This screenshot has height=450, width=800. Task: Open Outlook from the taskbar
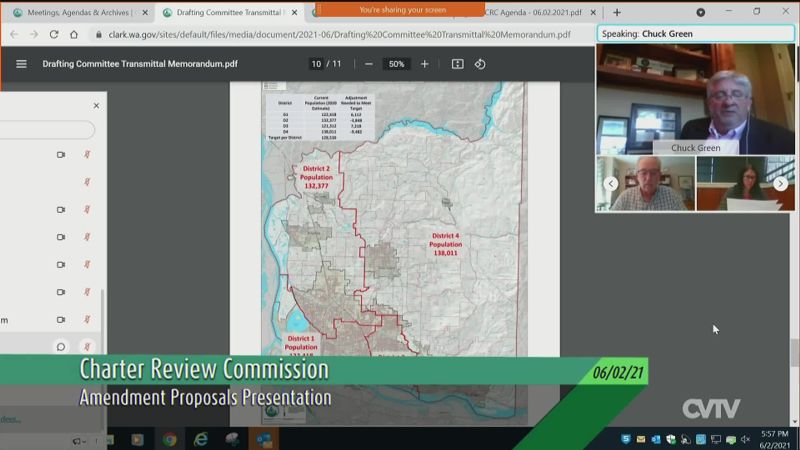264,439
